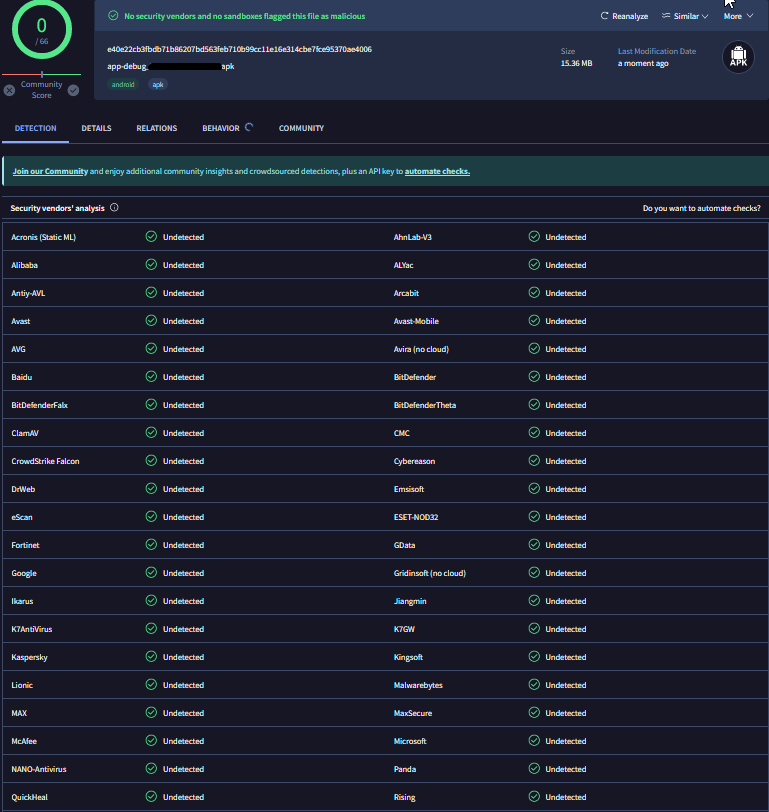Click the Undetected checkmark icon for Microsoft
This screenshot has width=769, height=812.
[x=534, y=741]
